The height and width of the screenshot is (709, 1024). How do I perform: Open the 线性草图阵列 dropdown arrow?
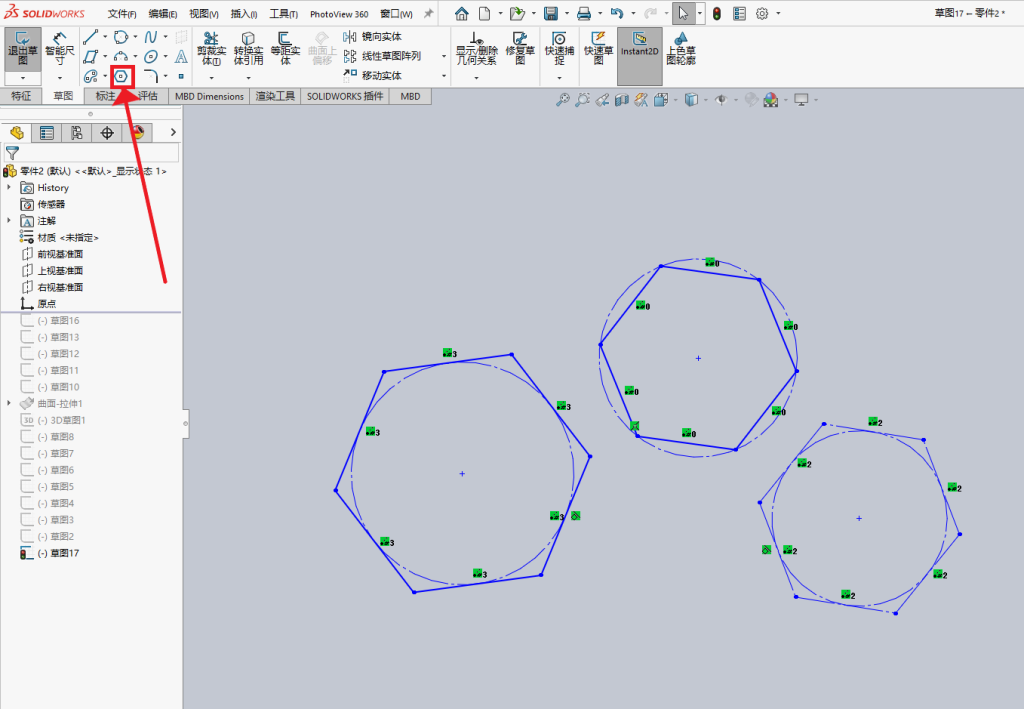[444, 57]
